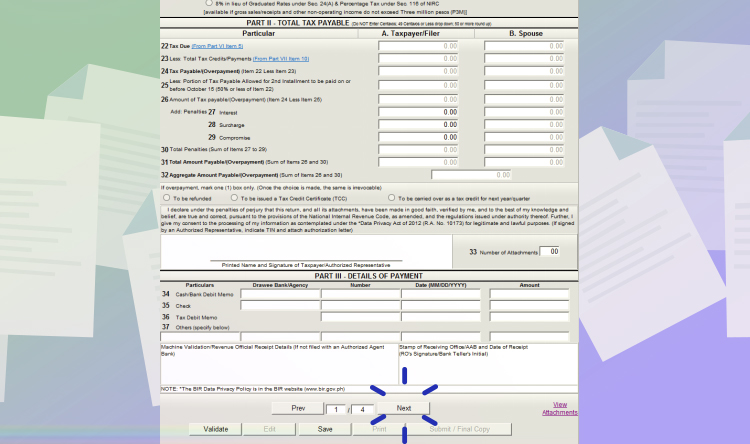The width and height of the screenshot is (750, 444).
Task: Click the Check row Amount field
Action: tap(529, 306)
